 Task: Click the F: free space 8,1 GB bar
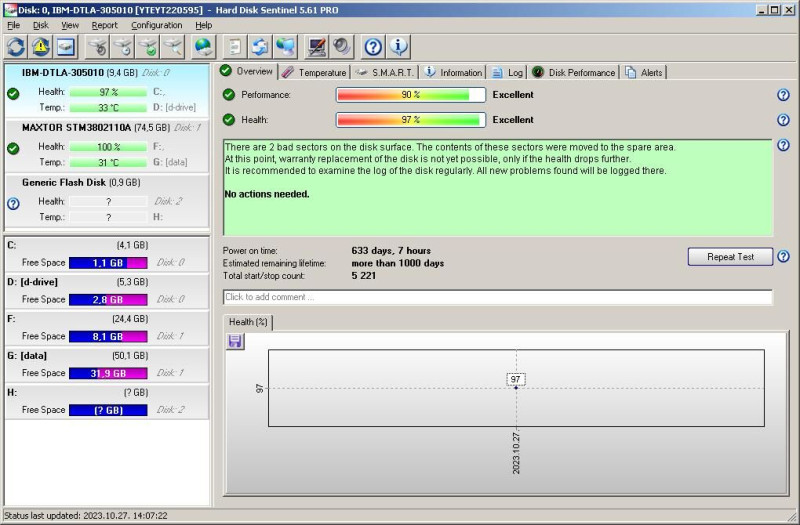(108, 336)
